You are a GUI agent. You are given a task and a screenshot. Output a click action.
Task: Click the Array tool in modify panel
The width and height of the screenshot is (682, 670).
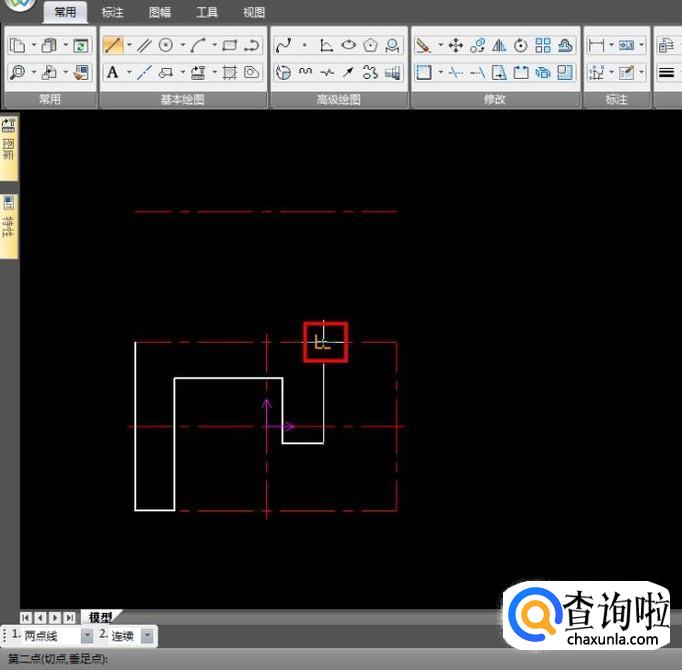543,45
